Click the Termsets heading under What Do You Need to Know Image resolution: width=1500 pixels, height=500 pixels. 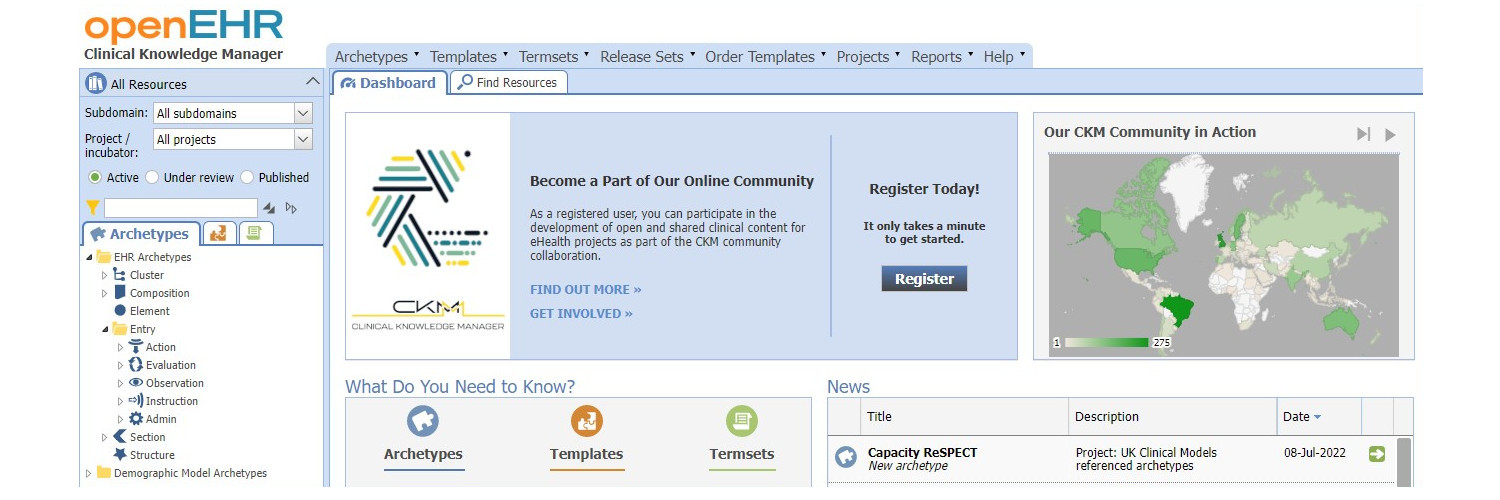[742, 454]
